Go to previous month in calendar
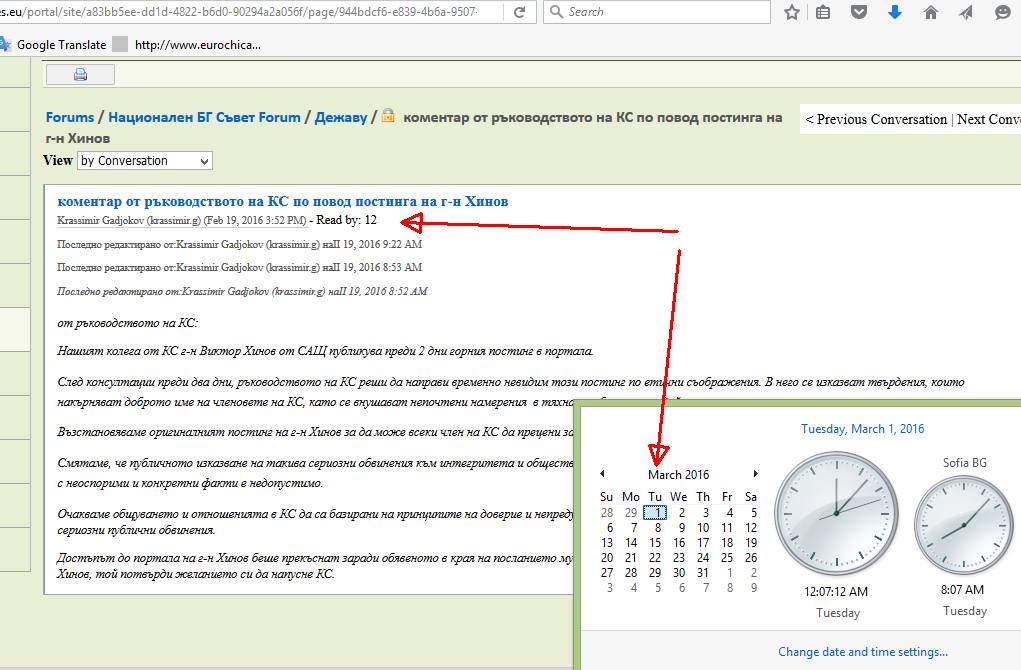The height and width of the screenshot is (670, 1021). point(602,474)
